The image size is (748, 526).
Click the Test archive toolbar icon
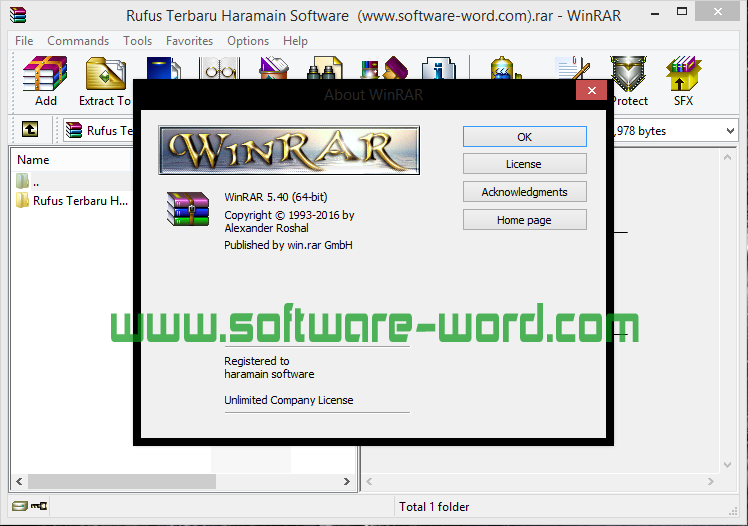point(163,68)
